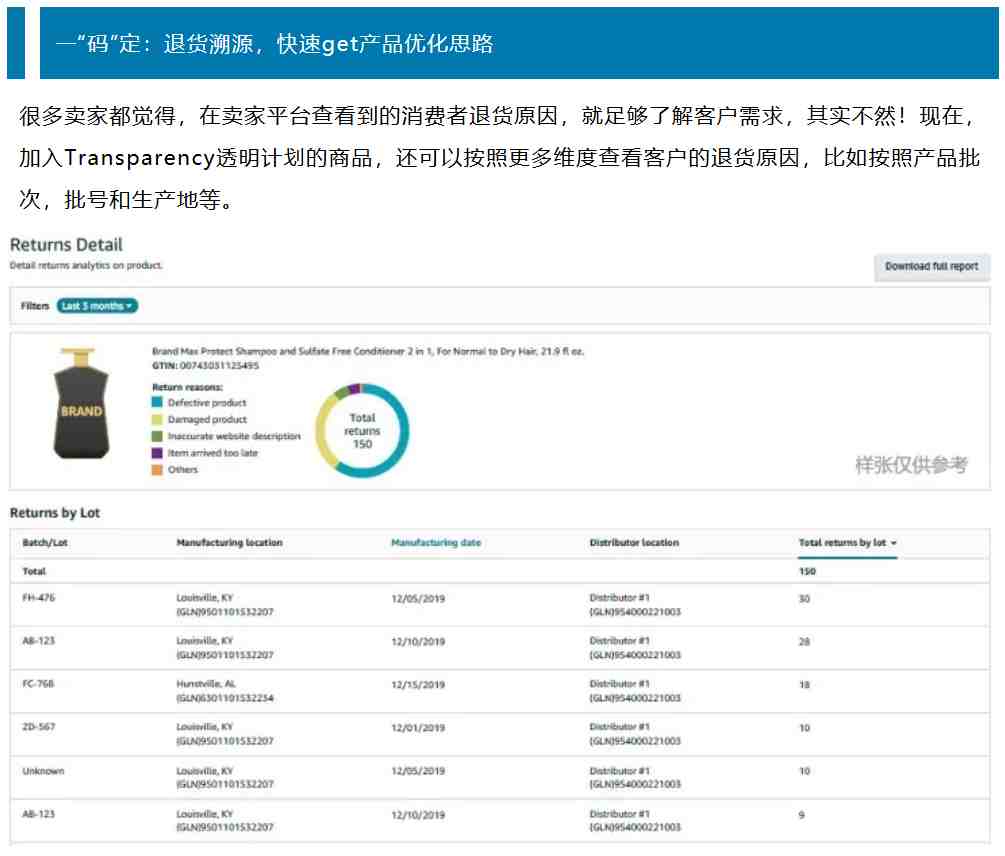Click the 150 value in Total row
Viewport: 1005px width, 856px height.
point(807,571)
